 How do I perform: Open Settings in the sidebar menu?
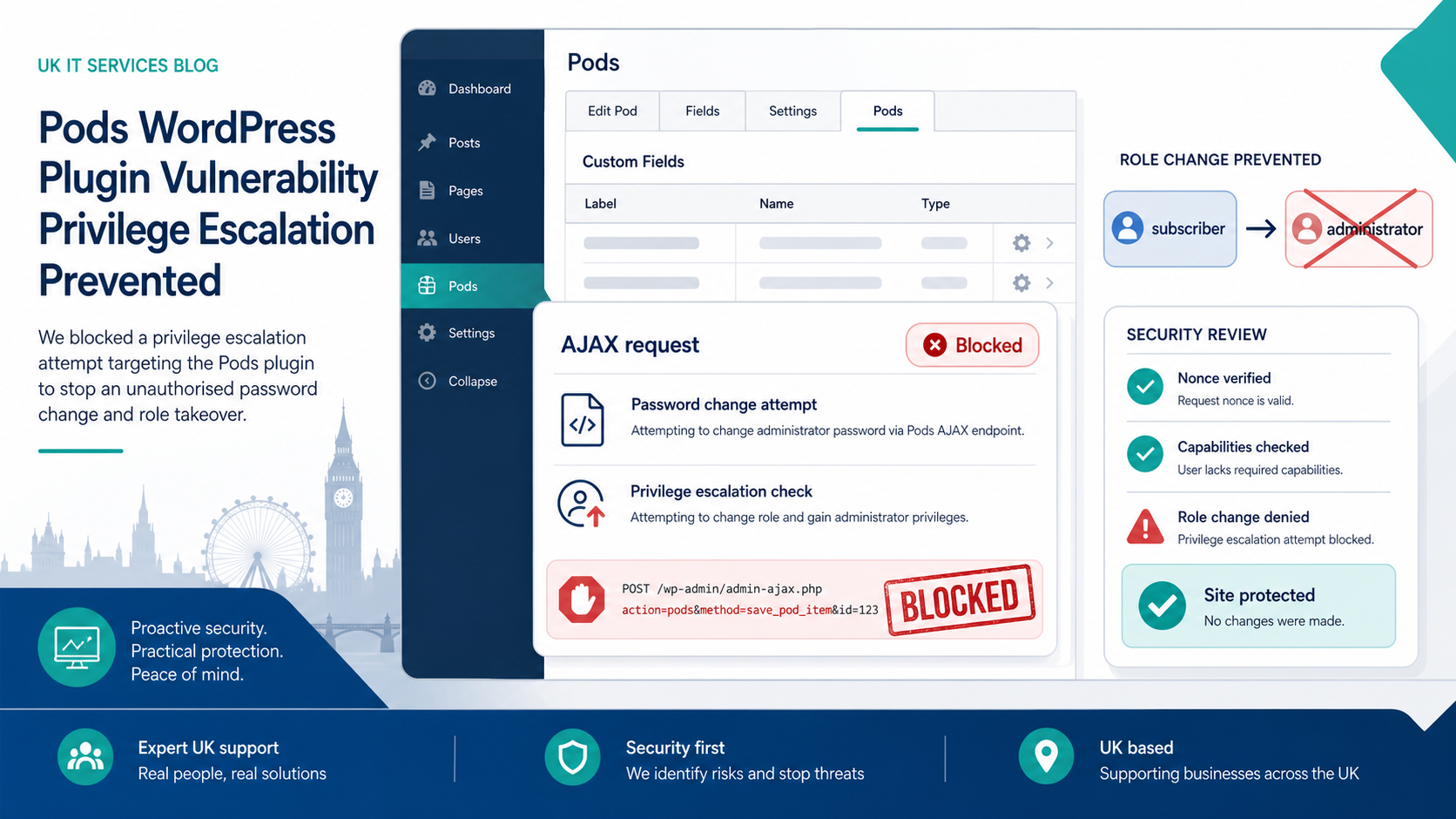click(x=472, y=333)
